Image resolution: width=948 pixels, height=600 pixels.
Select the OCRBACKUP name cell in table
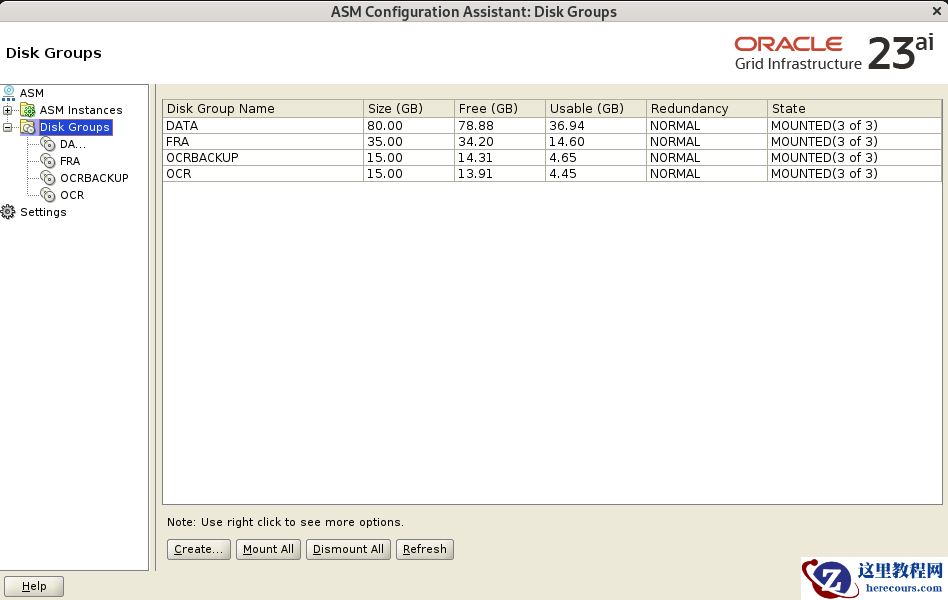point(263,157)
